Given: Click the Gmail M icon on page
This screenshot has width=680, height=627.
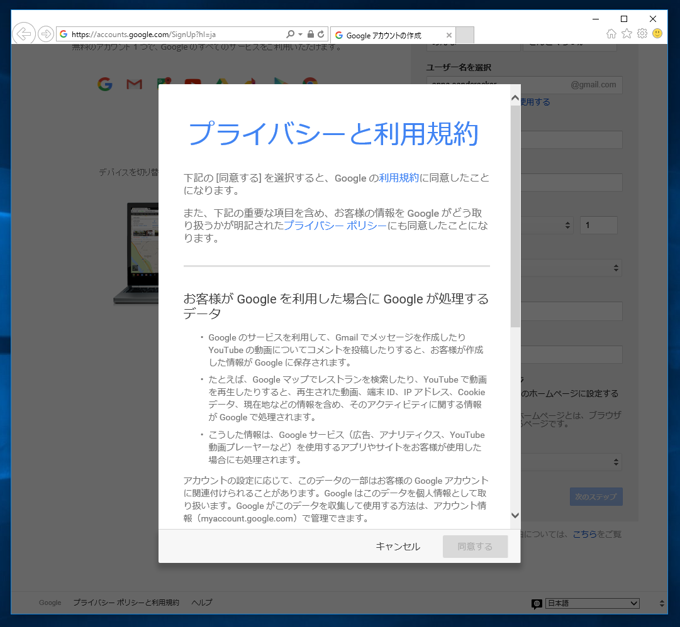Looking at the screenshot, I should click(x=134, y=84).
